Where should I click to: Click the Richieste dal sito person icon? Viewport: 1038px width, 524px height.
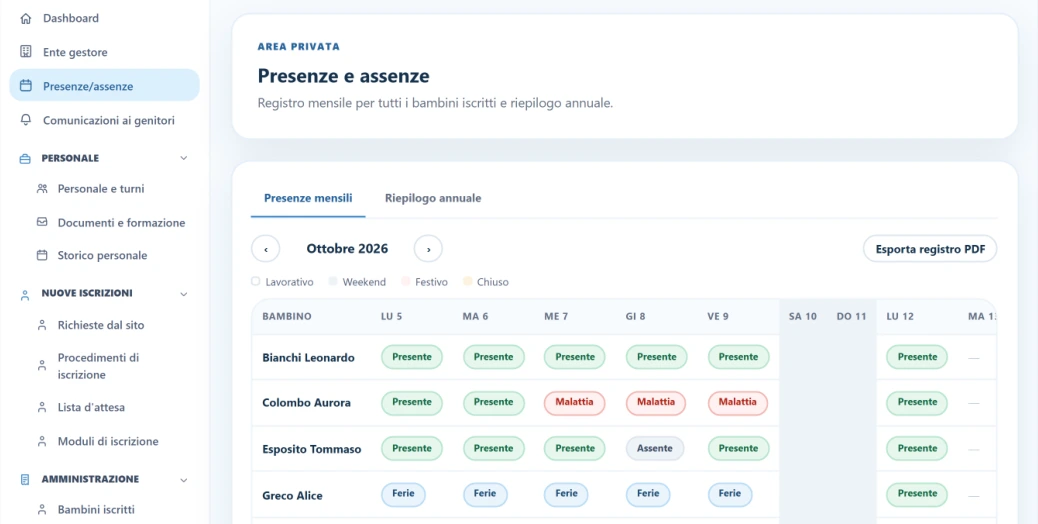click(x=42, y=326)
